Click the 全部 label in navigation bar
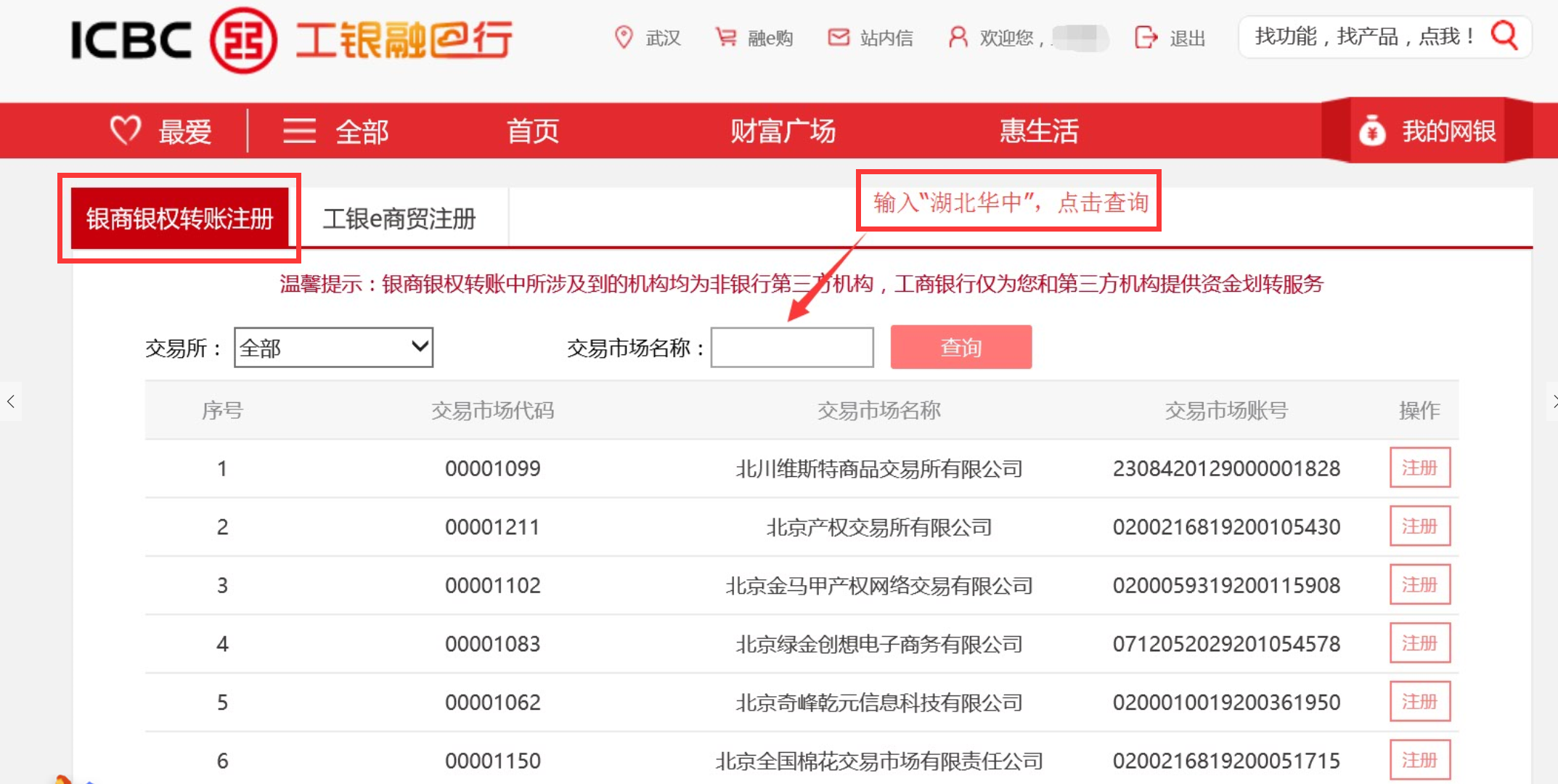This screenshot has width=1558, height=784. 362,131
